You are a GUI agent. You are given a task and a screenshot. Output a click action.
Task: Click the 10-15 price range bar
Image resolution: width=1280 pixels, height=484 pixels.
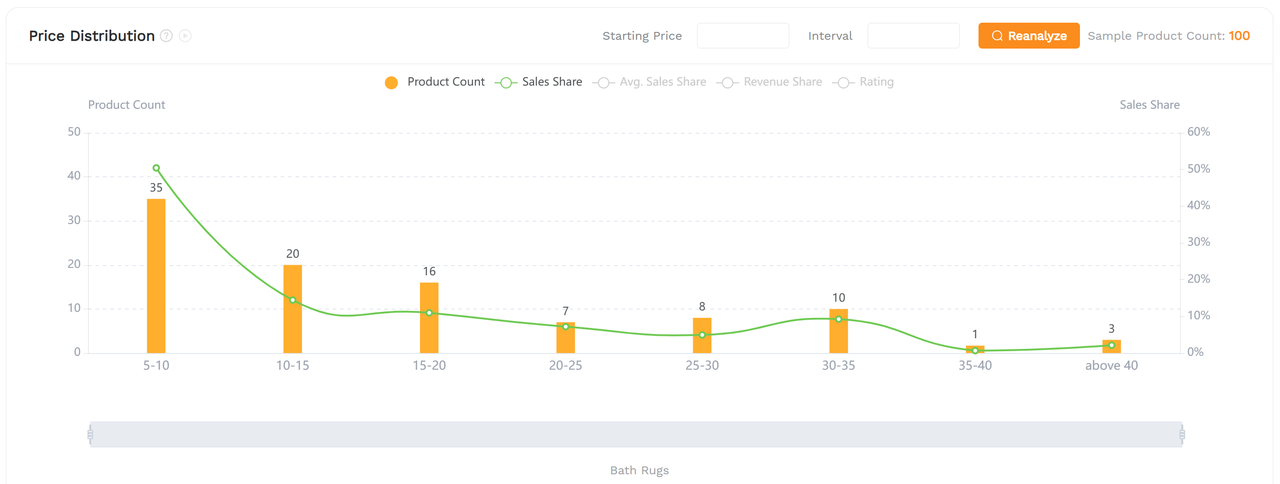(x=293, y=309)
